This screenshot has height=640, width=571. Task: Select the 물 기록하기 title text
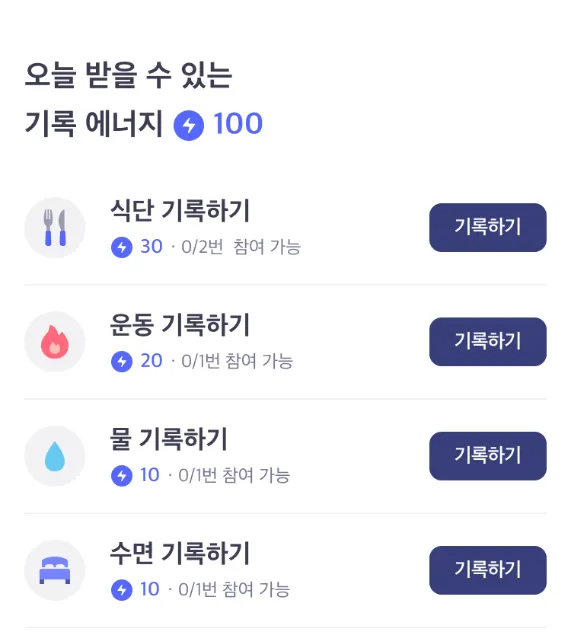[x=169, y=439]
